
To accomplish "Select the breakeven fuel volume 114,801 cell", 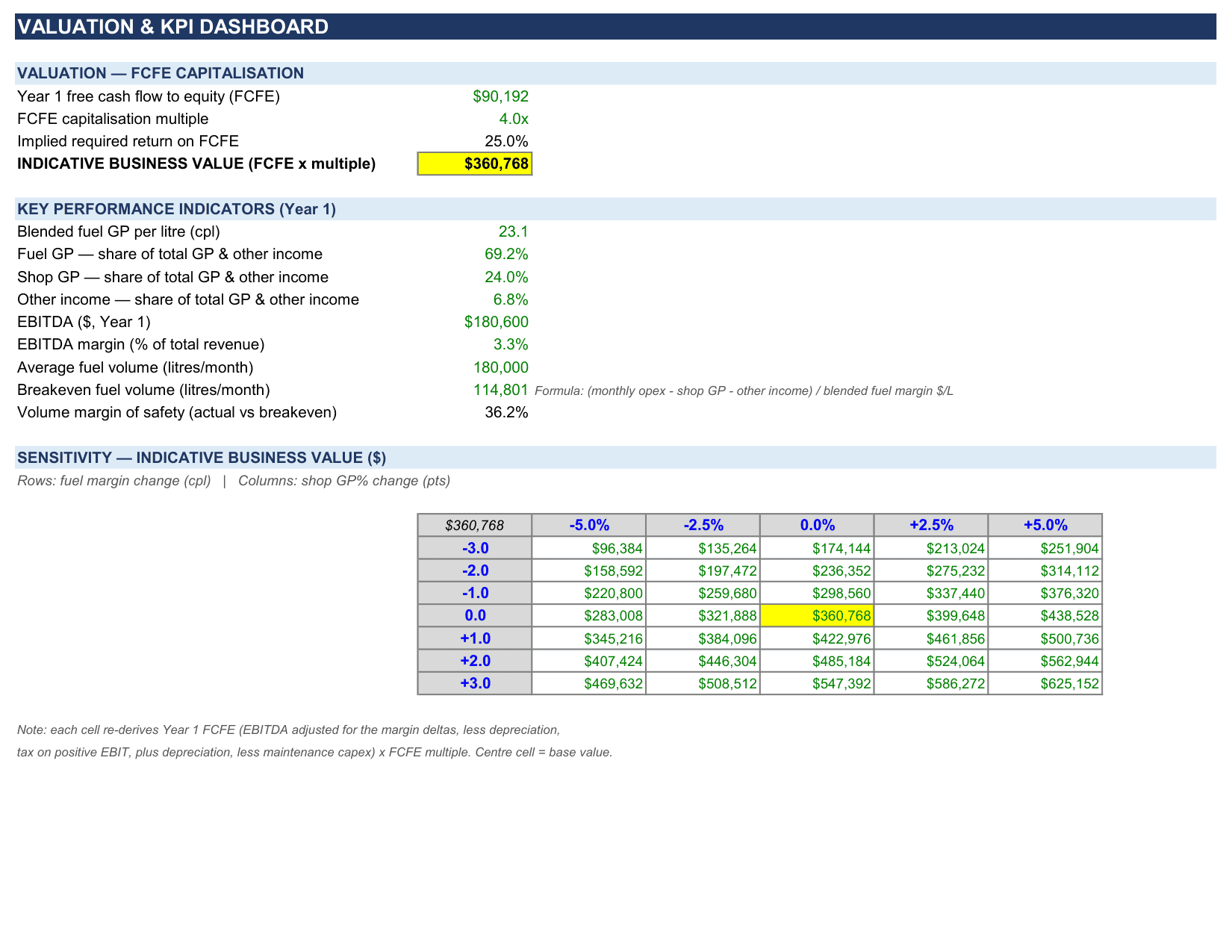I will point(500,390).
